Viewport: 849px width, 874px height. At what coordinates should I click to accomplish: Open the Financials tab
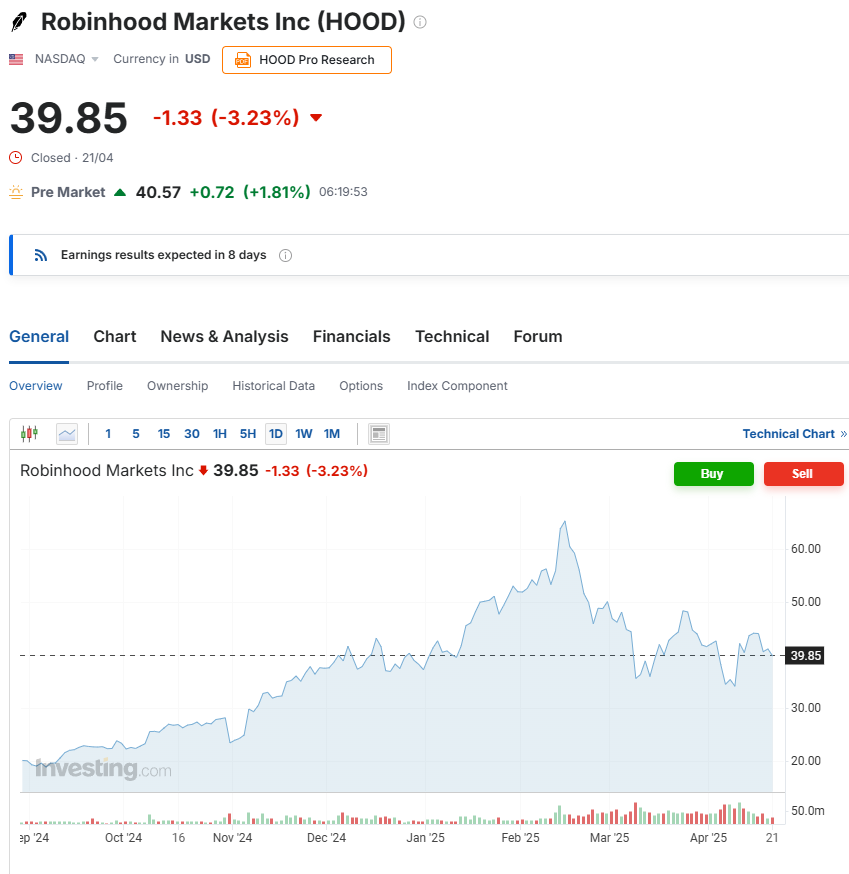pos(351,337)
